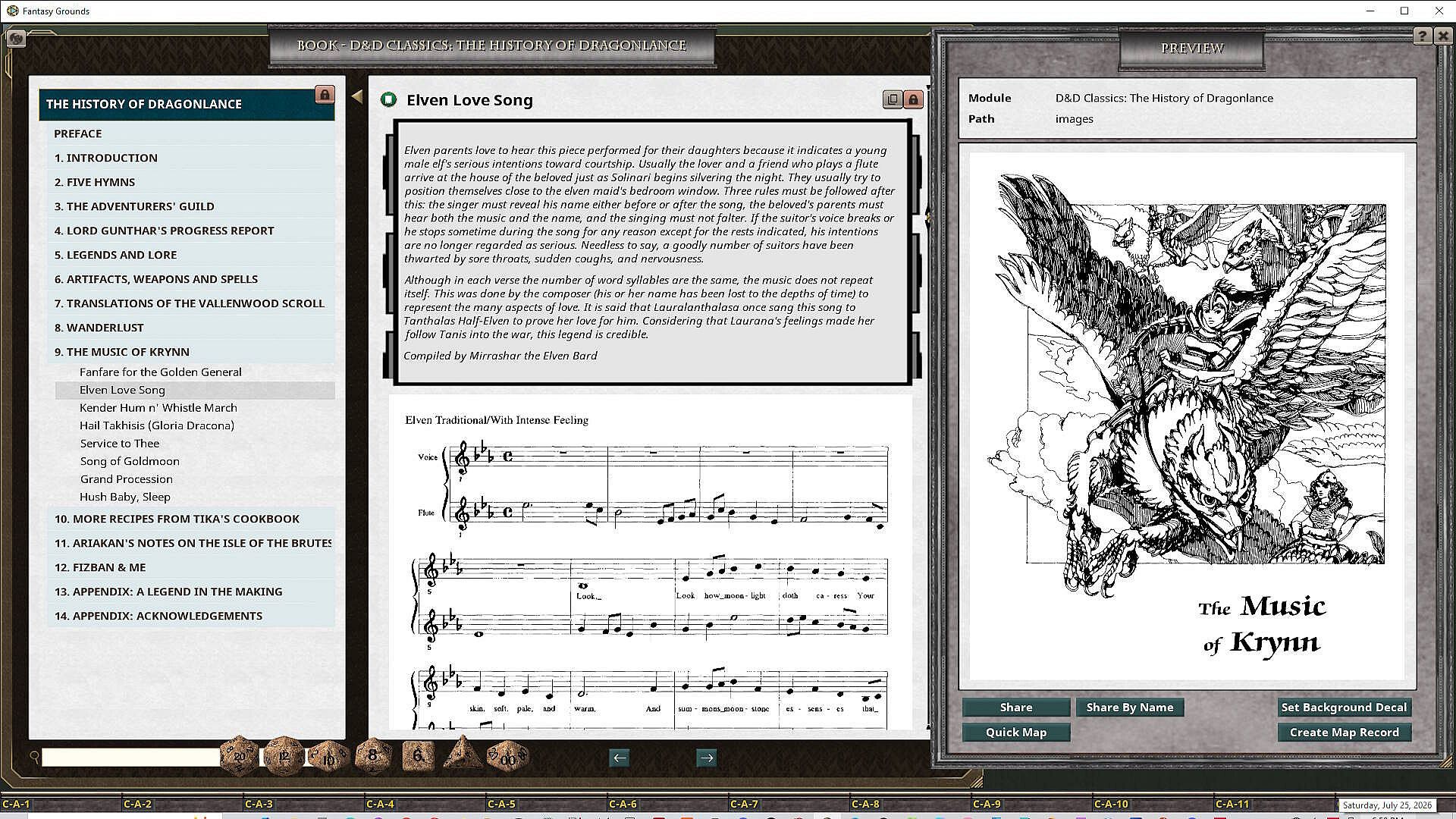Roll the d10 die
Viewport: 1456px width, 819px height.
(328, 758)
